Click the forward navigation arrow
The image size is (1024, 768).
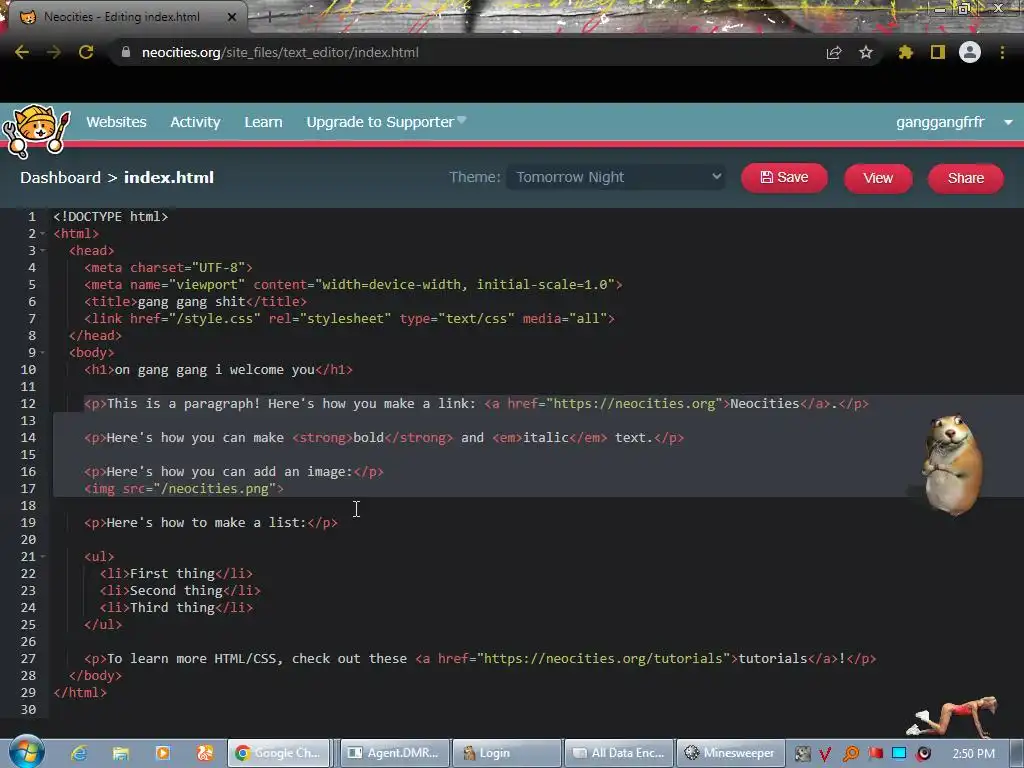click(x=54, y=52)
